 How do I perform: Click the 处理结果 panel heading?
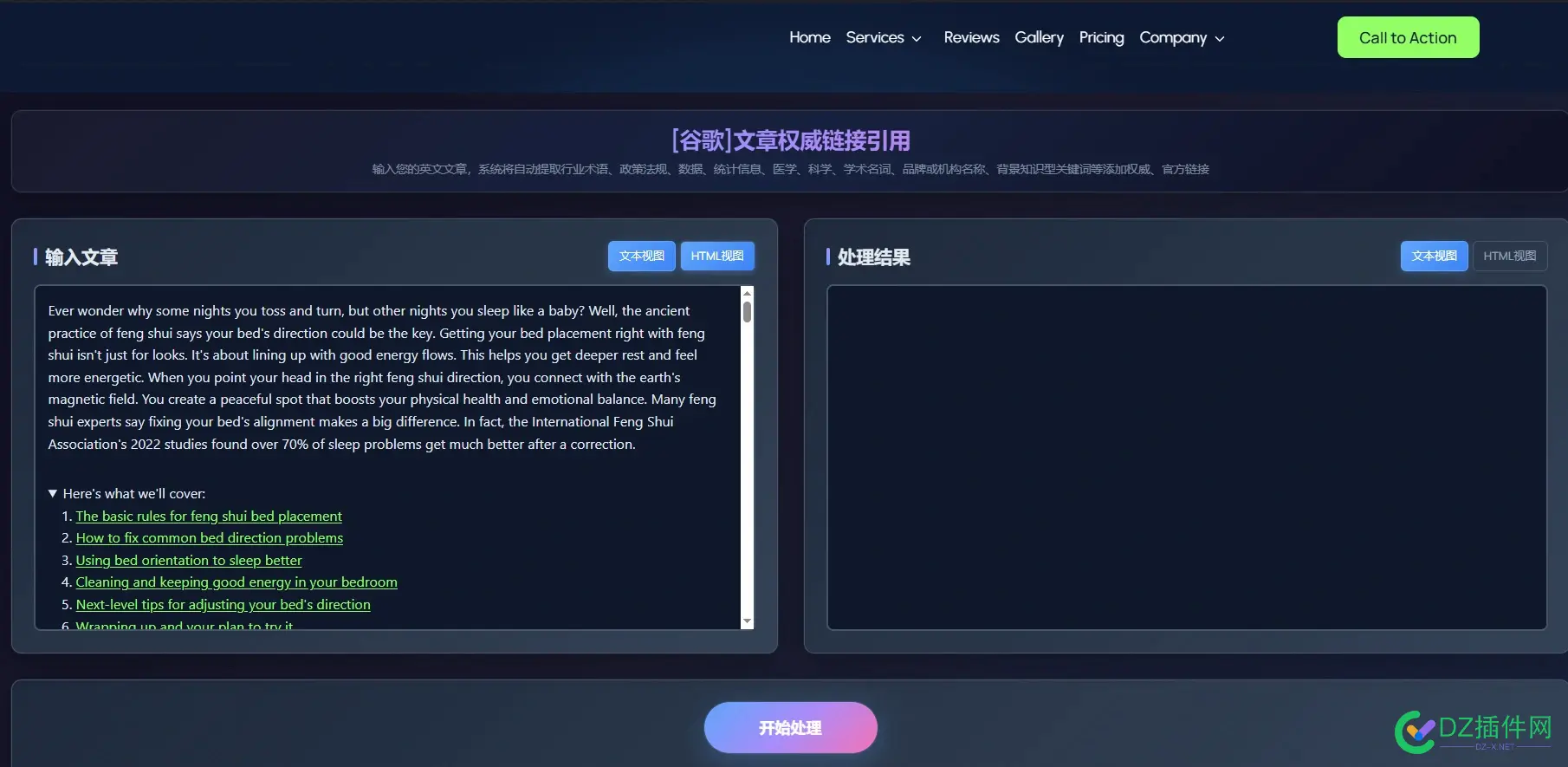873,257
